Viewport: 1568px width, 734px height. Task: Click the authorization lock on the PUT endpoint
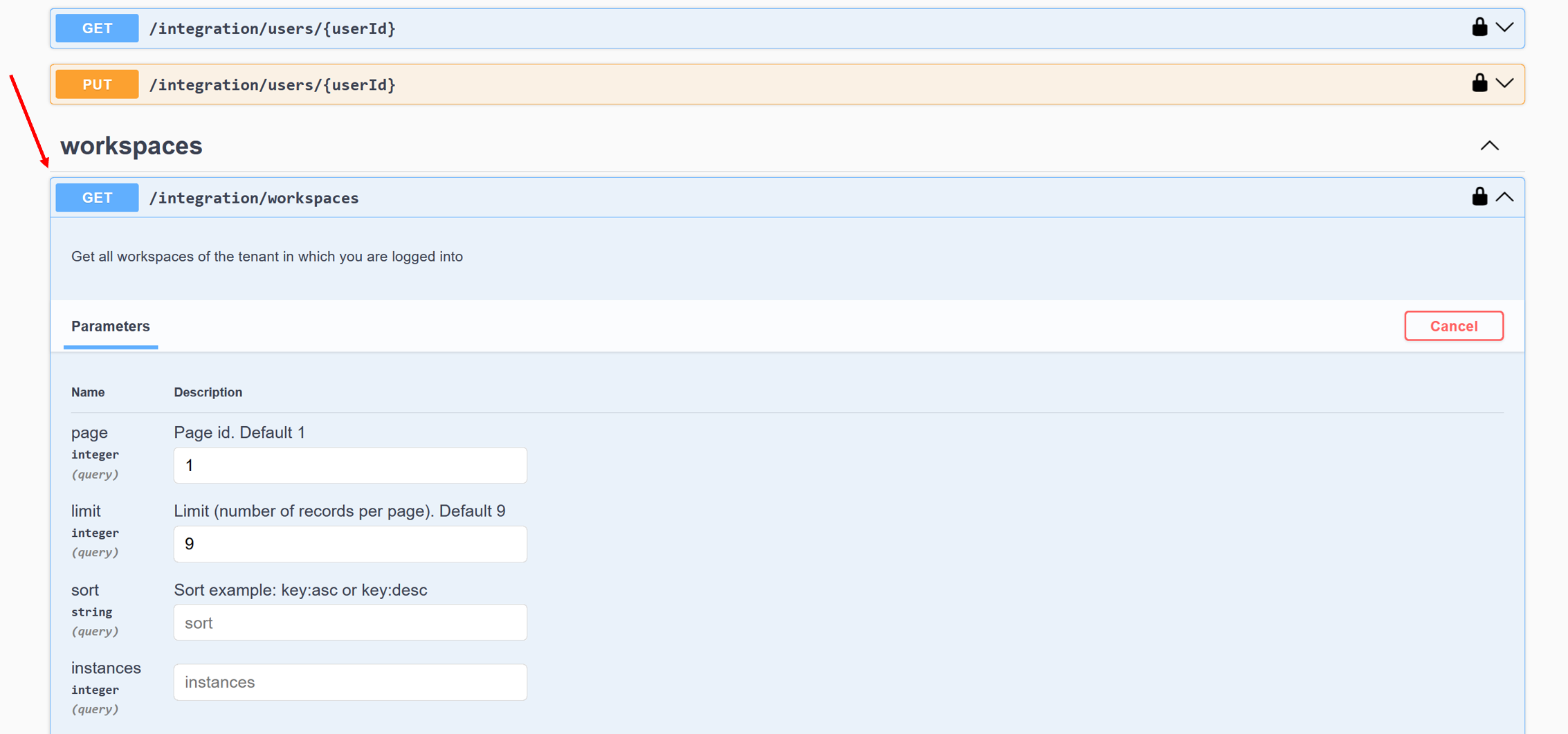click(1479, 84)
